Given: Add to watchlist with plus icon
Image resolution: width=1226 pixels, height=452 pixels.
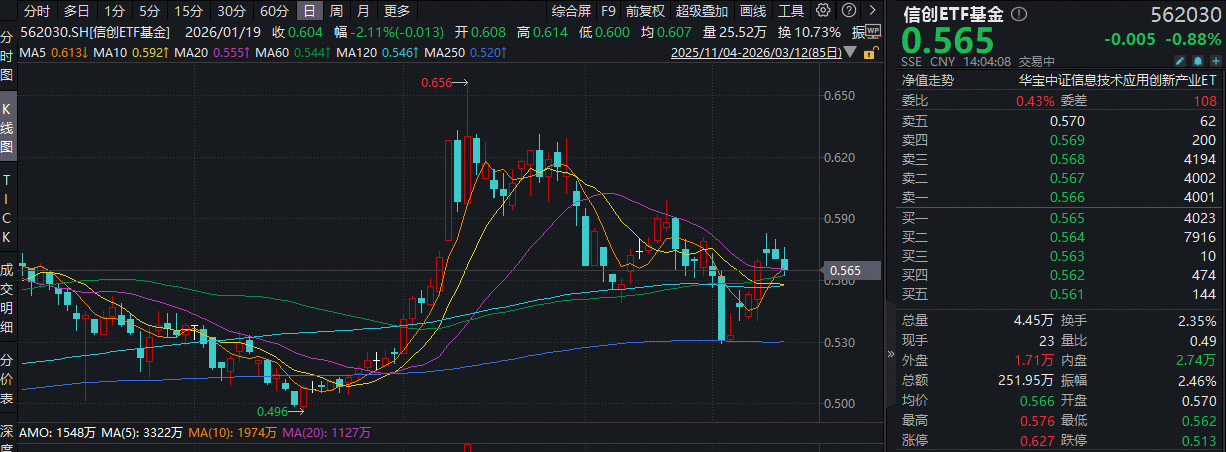Looking at the screenshot, I should coord(1215,61).
